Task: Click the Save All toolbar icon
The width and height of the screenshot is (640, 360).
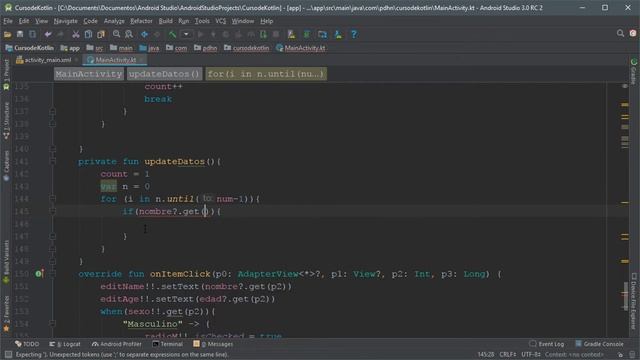Action: tap(20, 34)
